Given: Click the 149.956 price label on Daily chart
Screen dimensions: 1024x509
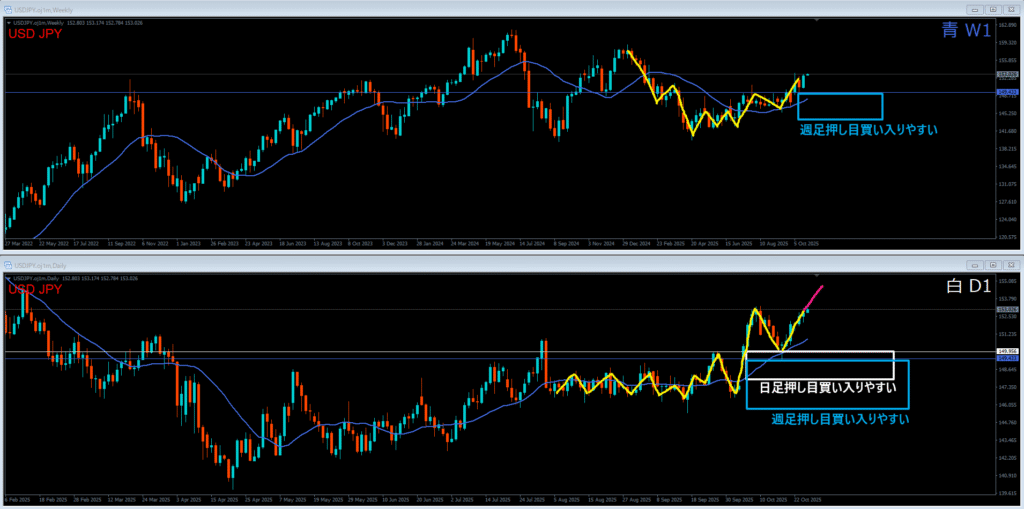Looking at the screenshot, I should 1007,352.
